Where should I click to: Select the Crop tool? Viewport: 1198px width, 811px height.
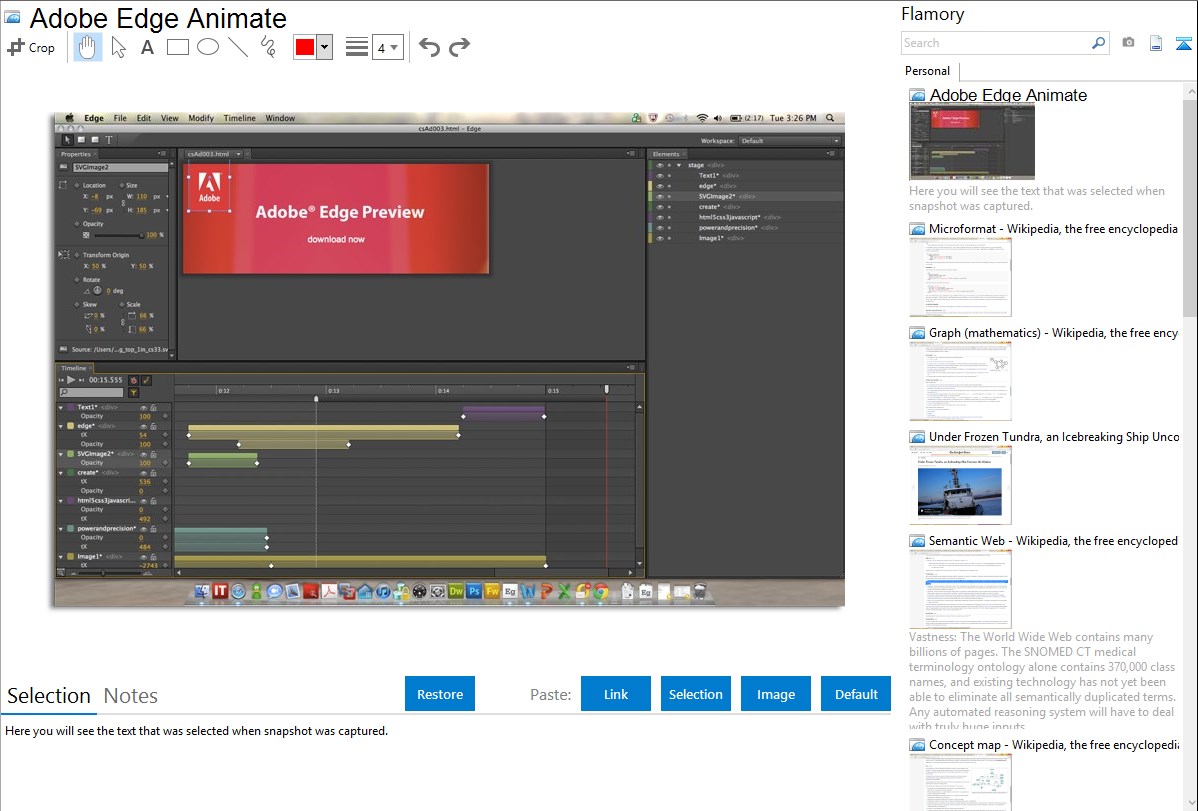click(31, 47)
